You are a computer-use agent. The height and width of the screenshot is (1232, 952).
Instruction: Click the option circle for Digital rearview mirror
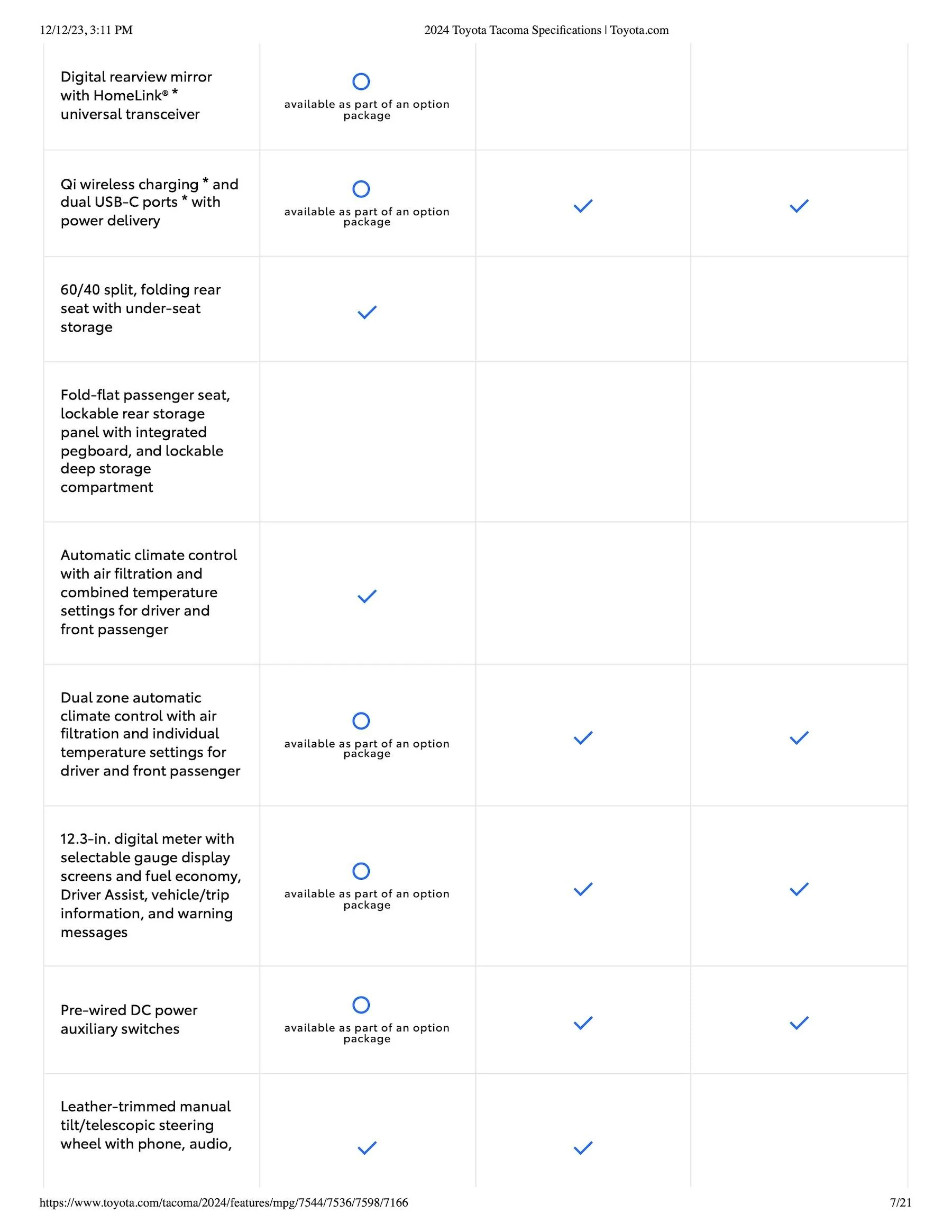click(x=361, y=82)
